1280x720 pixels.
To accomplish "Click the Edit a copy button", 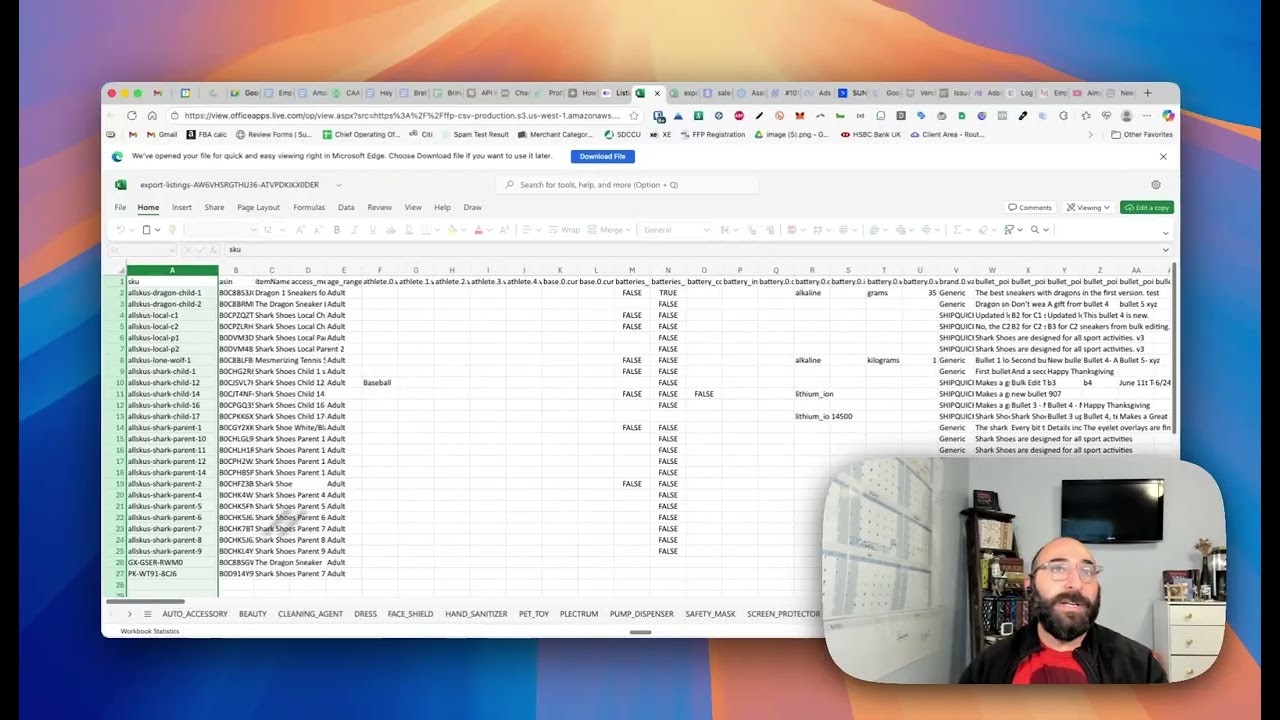I will pyautogui.click(x=1147, y=208).
